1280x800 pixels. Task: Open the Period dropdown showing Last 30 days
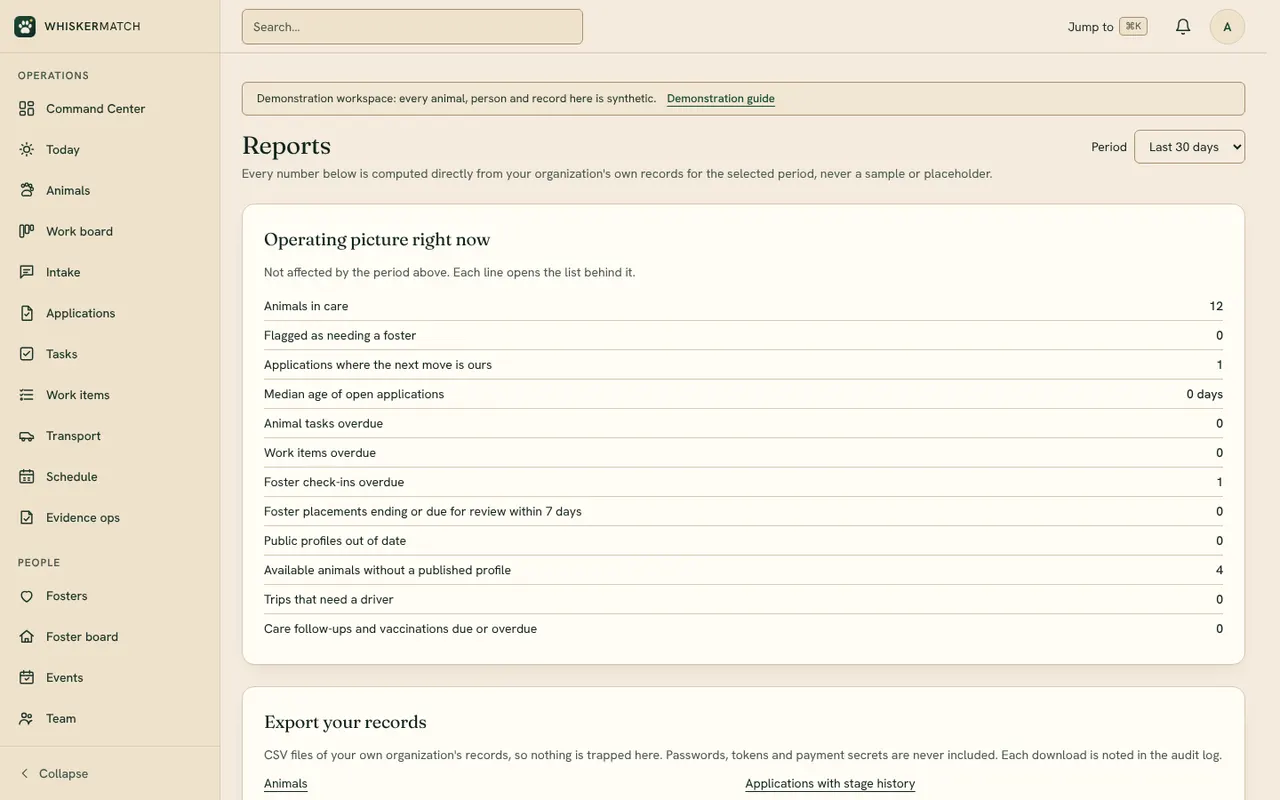pyautogui.click(x=1189, y=147)
